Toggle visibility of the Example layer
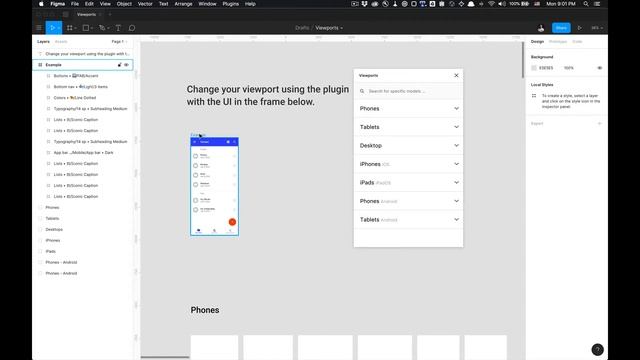Screen dimensions: 640x360 coord(127,65)
